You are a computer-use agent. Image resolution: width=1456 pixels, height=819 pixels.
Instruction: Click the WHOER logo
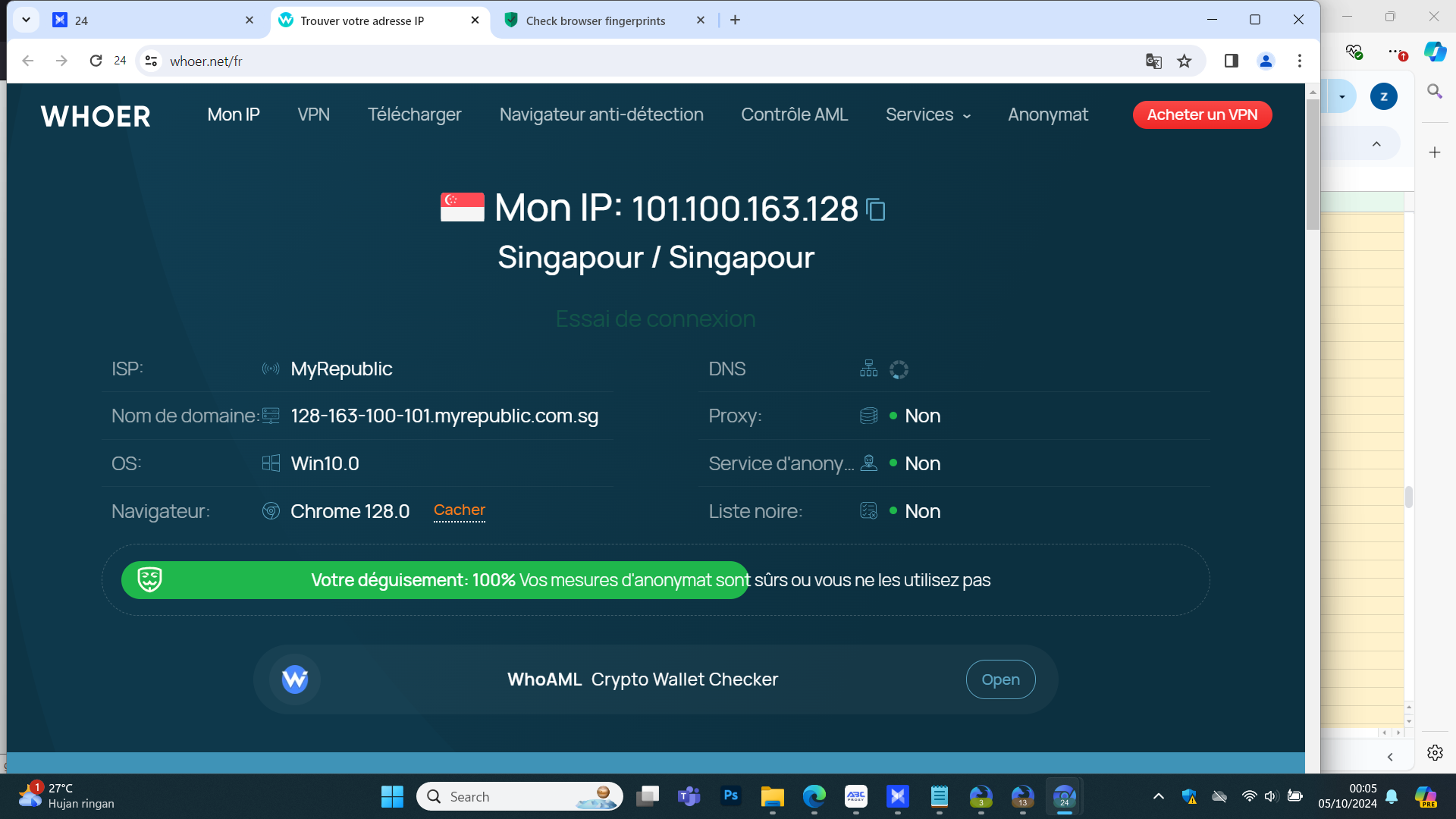click(96, 116)
